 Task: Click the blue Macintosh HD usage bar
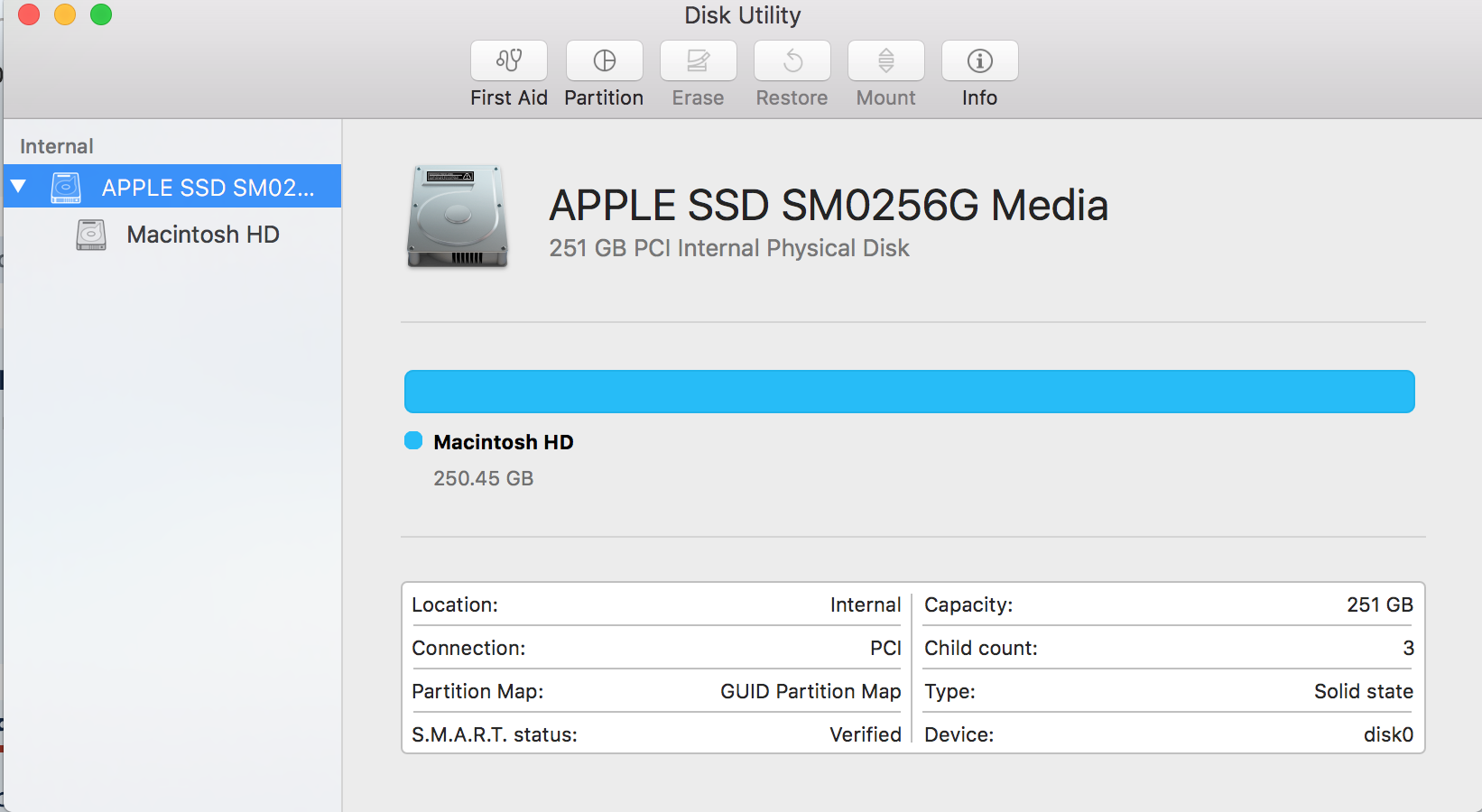click(x=909, y=392)
